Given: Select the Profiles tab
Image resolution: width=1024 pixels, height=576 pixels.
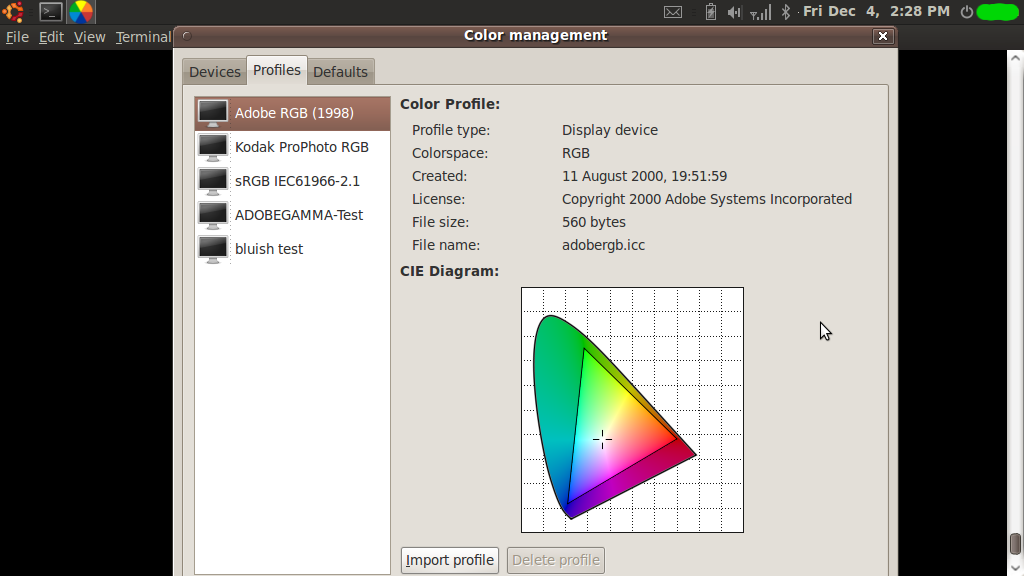Looking at the screenshot, I should pyautogui.click(x=277, y=70).
